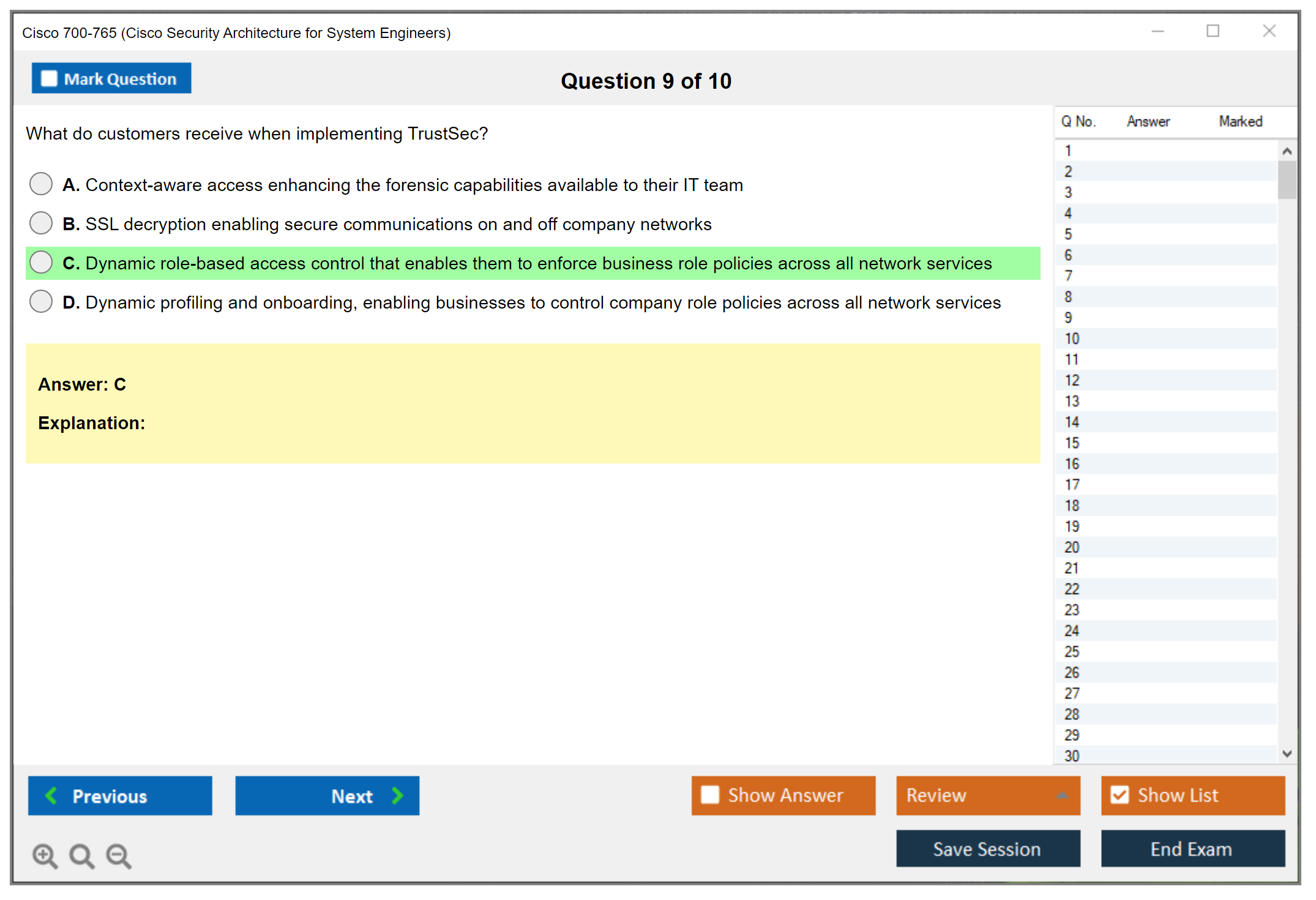The height and width of the screenshot is (900, 1316).
Task: Click the zoom in magnifier icon
Action: (x=44, y=855)
